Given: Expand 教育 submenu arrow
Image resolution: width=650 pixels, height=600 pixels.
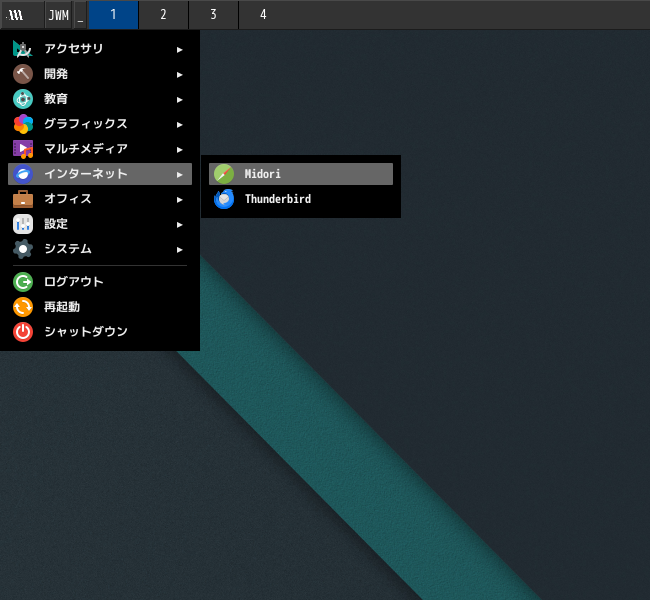Looking at the screenshot, I should click(179, 100).
